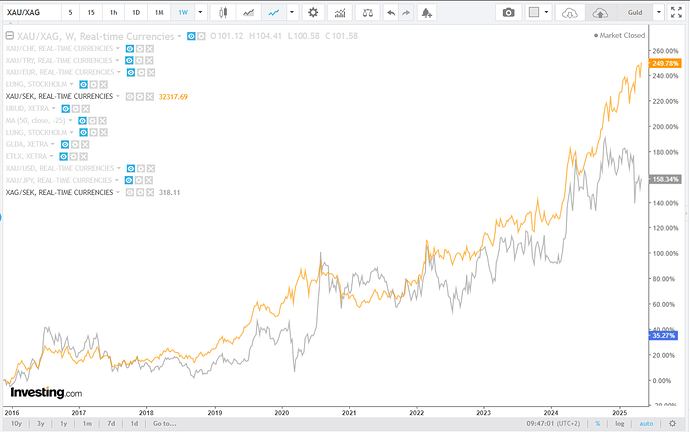Take a chart snapshot with camera icon
Screen dimensions: 690x432
coord(508,12)
